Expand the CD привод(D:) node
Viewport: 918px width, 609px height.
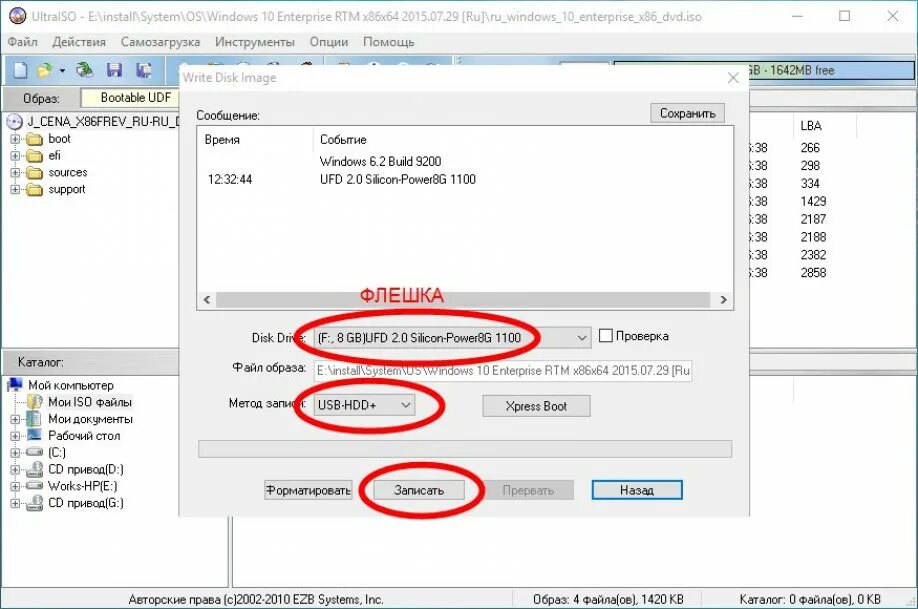click(15, 470)
